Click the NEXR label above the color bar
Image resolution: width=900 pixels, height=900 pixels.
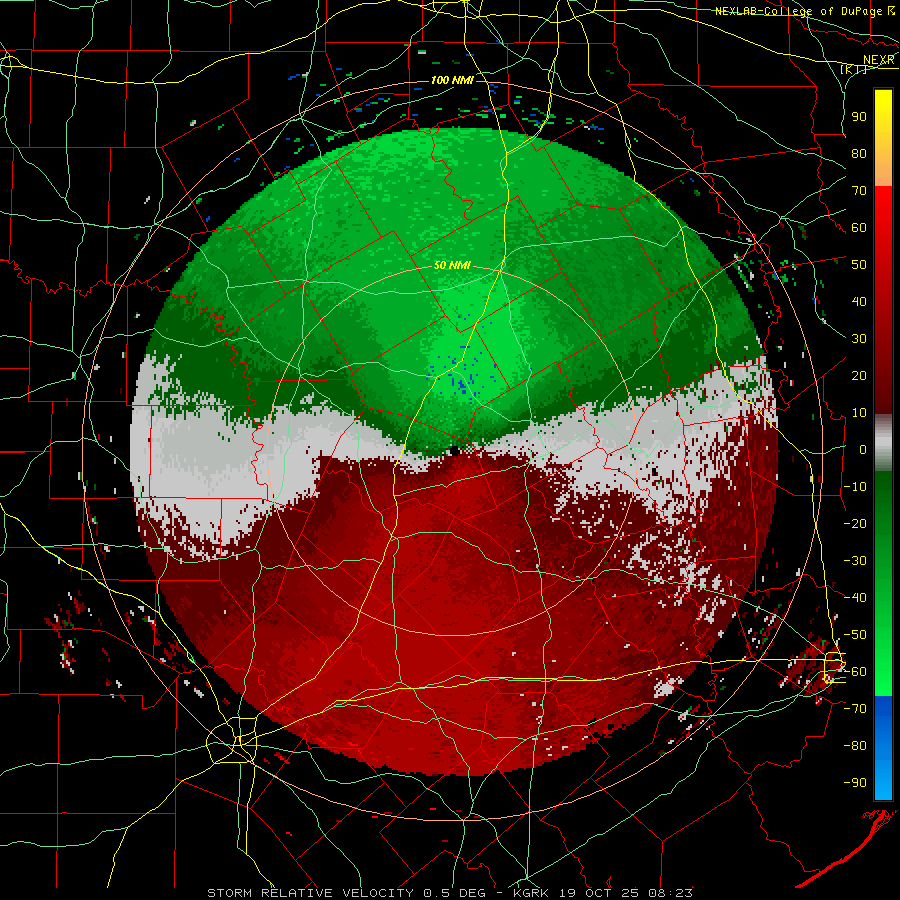click(879, 60)
